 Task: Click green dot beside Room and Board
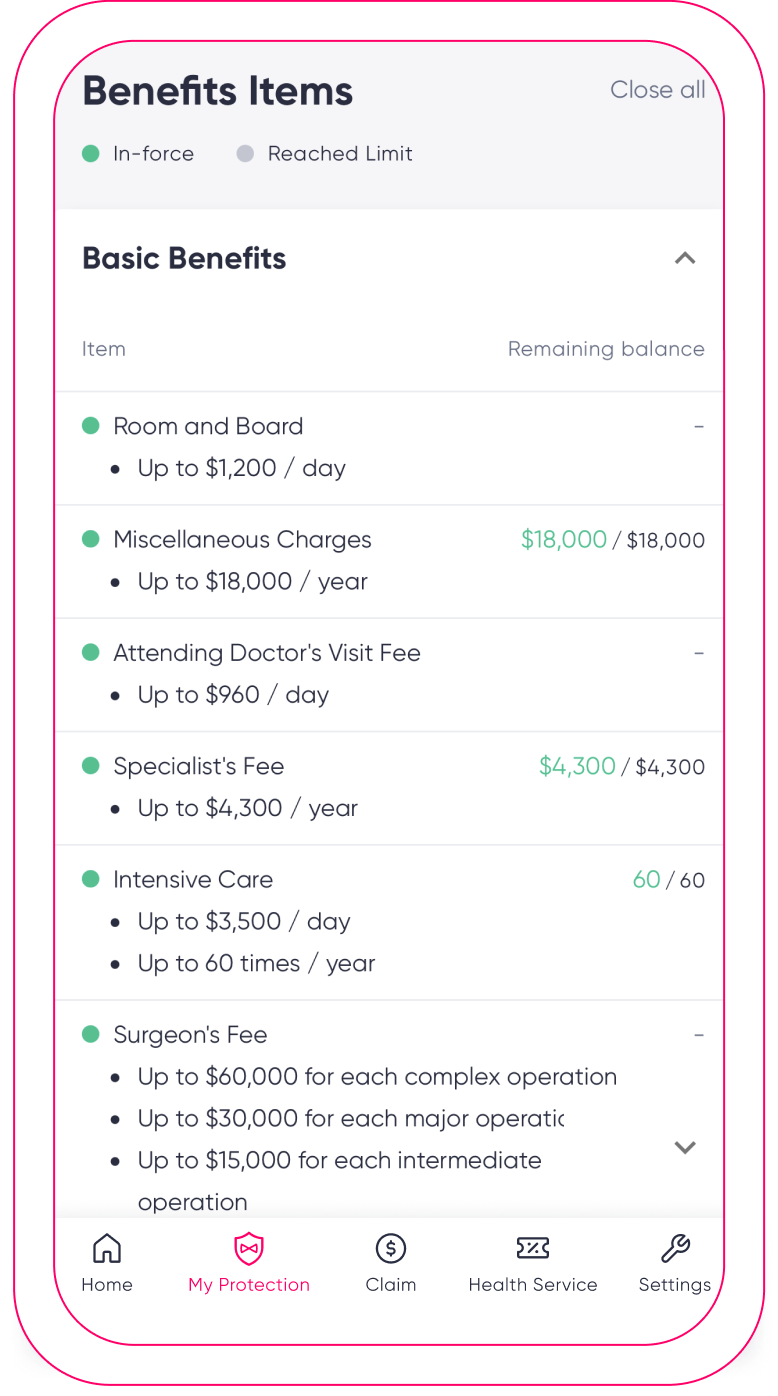(91, 426)
